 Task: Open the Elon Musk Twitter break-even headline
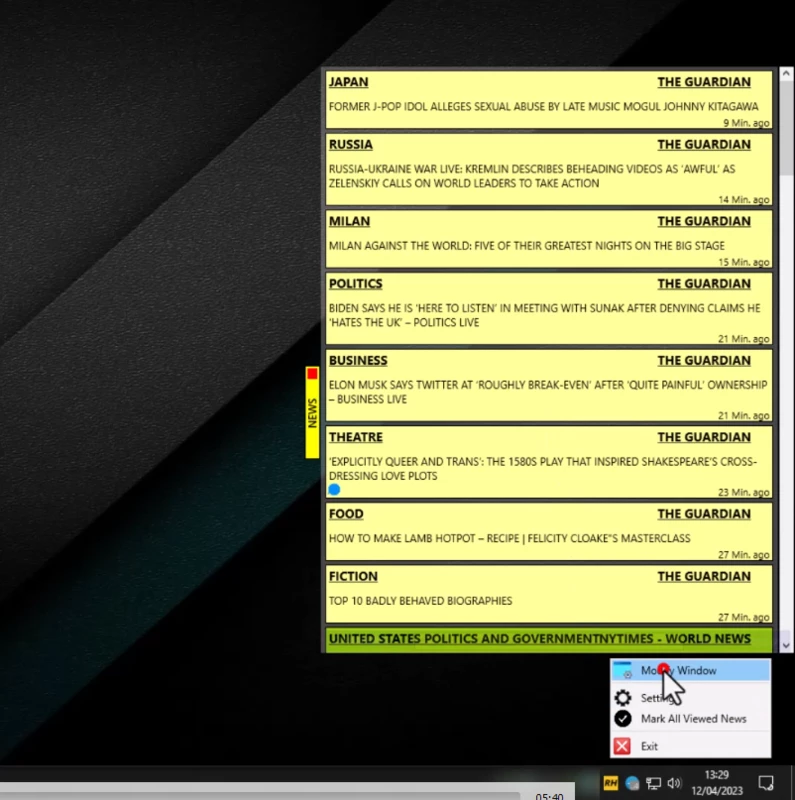pyautogui.click(x=548, y=392)
